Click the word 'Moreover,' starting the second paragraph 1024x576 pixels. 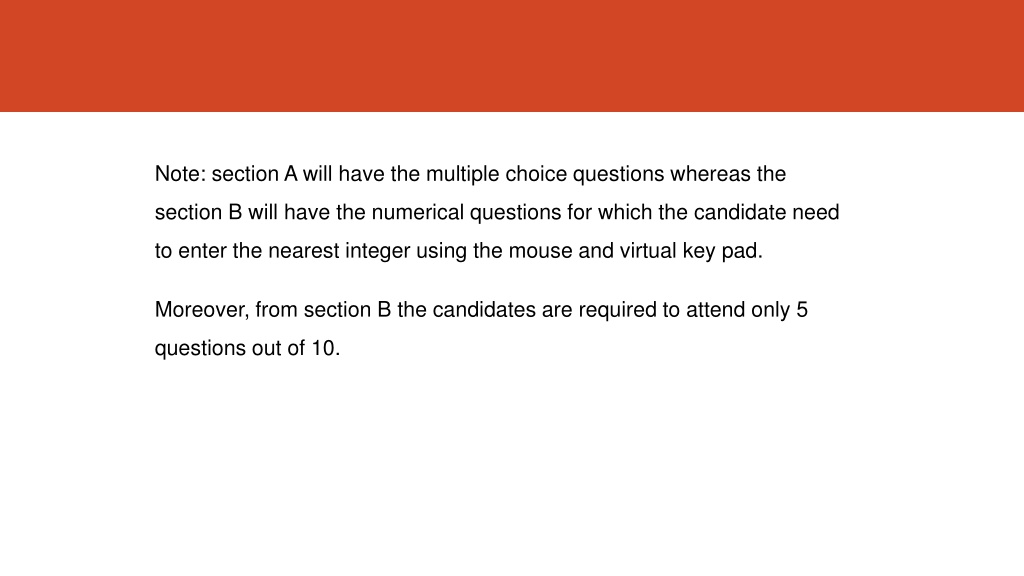pos(202,310)
